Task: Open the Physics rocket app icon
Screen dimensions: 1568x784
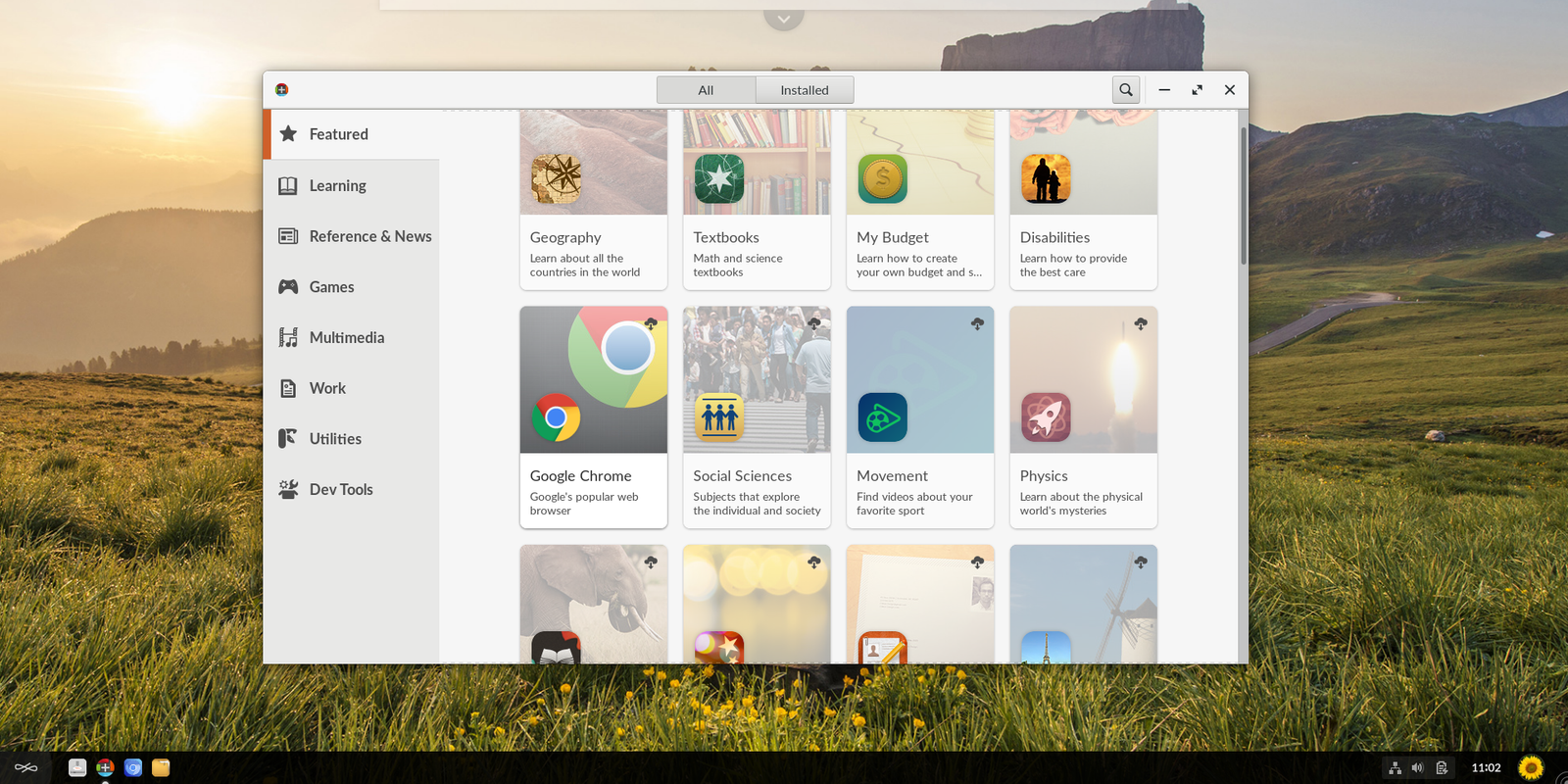Action: point(1046,417)
